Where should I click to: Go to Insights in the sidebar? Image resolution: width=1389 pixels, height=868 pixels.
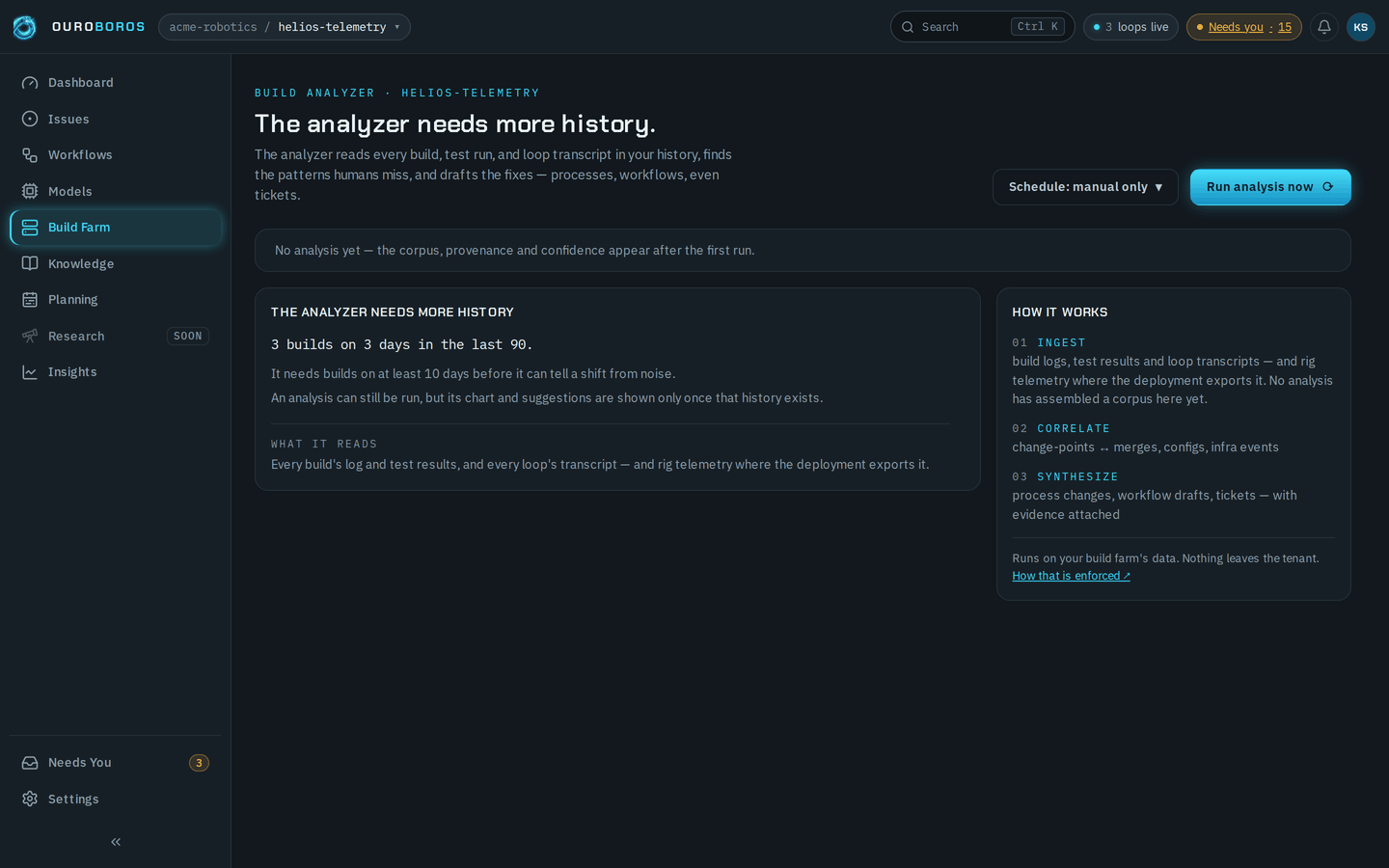(x=116, y=372)
